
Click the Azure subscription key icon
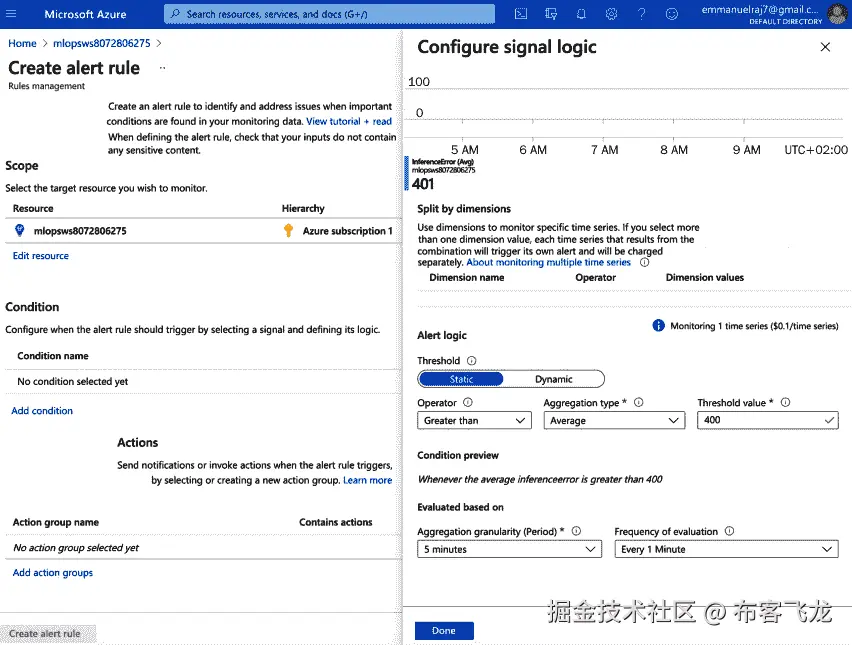(x=289, y=230)
